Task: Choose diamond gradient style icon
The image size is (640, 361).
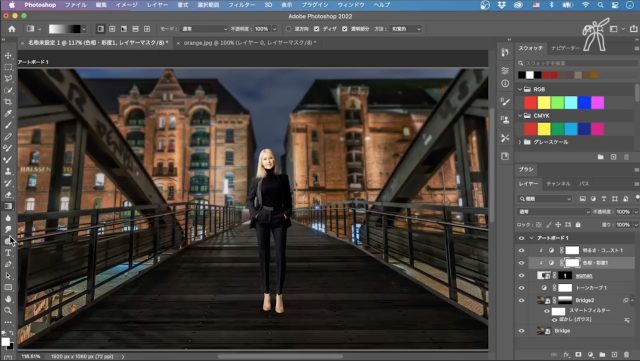Action: pos(147,29)
